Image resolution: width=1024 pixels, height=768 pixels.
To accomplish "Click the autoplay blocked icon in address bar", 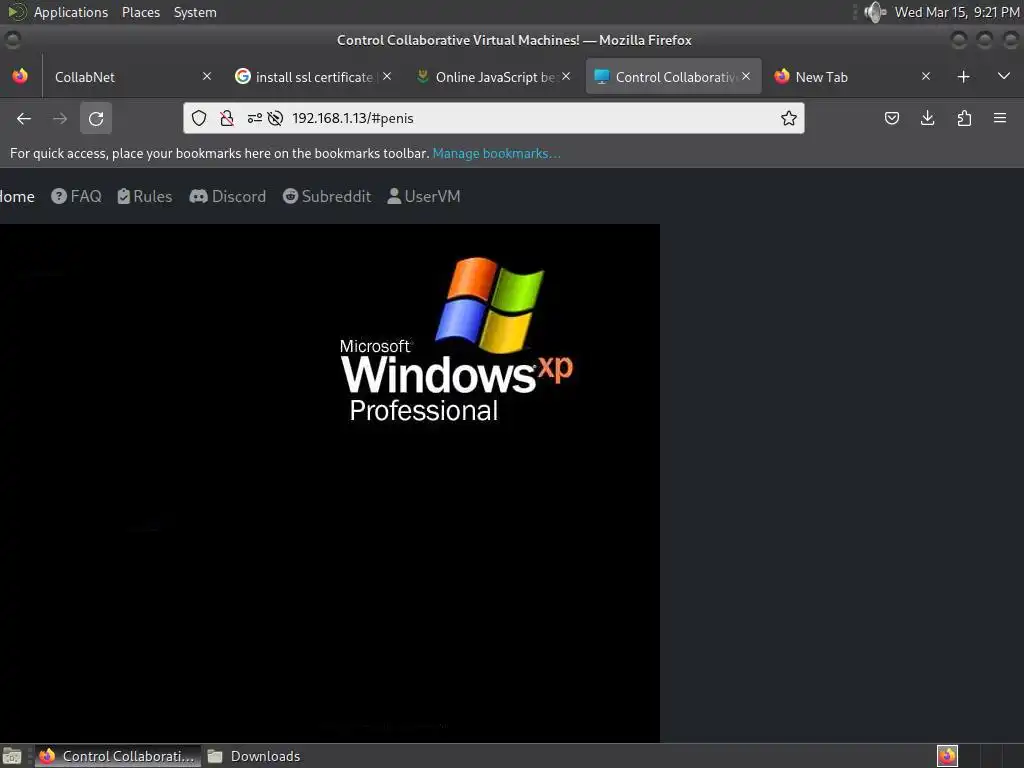I will point(276,118).
